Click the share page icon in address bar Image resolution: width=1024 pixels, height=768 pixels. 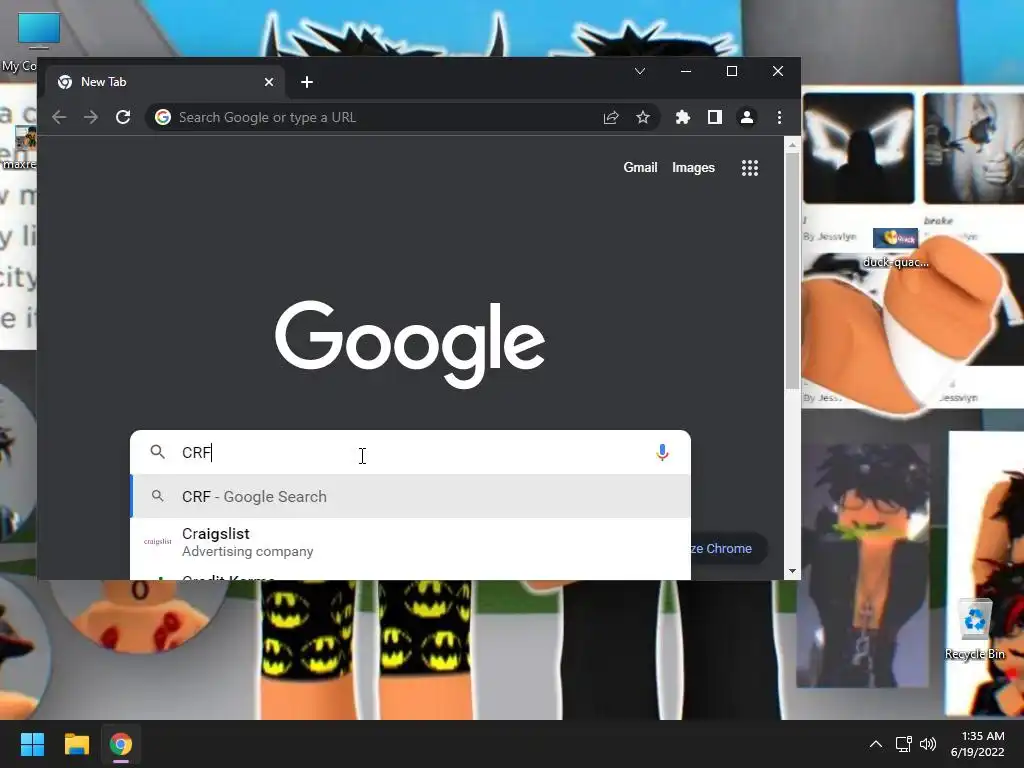pos(611,118)
